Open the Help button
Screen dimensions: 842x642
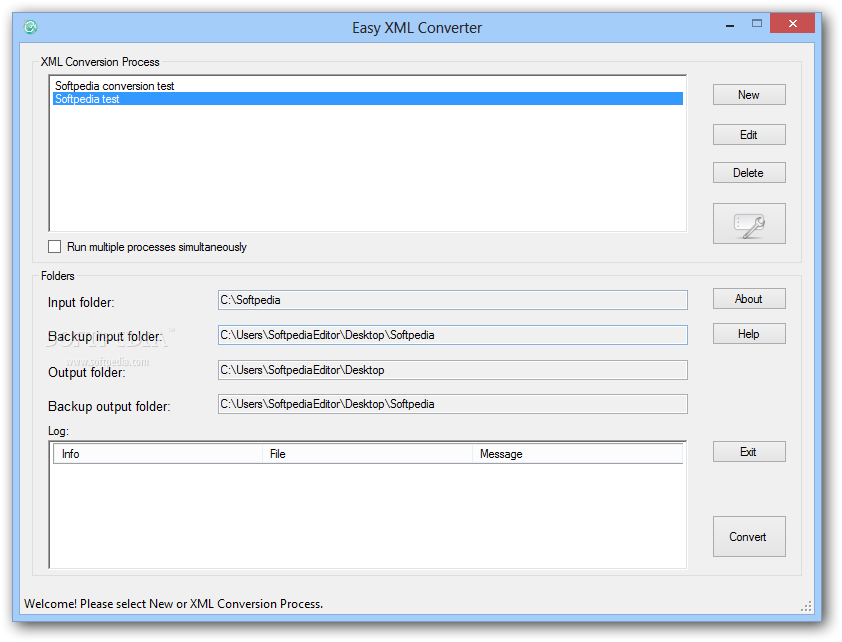[x=749, y=334]
